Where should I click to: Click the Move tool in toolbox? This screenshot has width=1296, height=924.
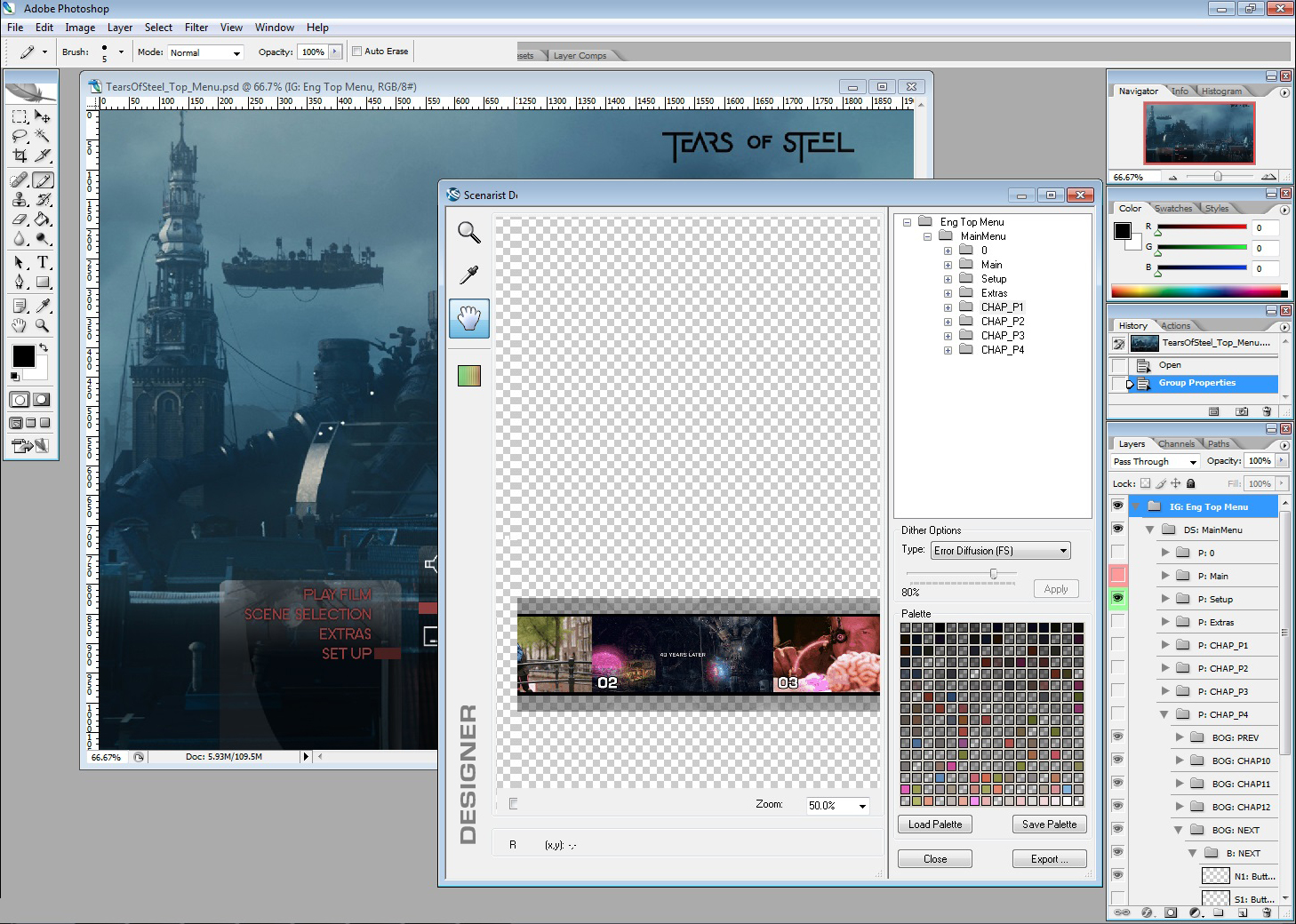[43, 116]
